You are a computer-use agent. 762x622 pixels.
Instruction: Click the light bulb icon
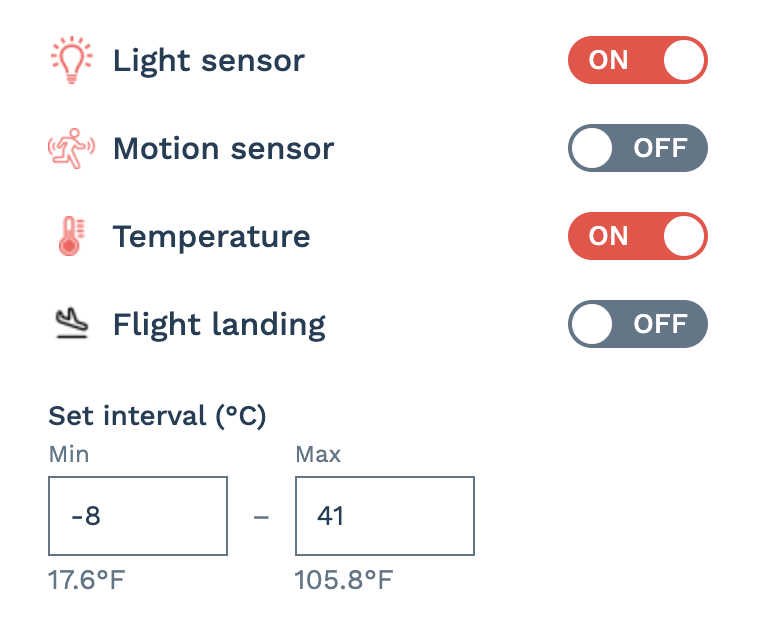pyautogui.click(x=71, y=60)
